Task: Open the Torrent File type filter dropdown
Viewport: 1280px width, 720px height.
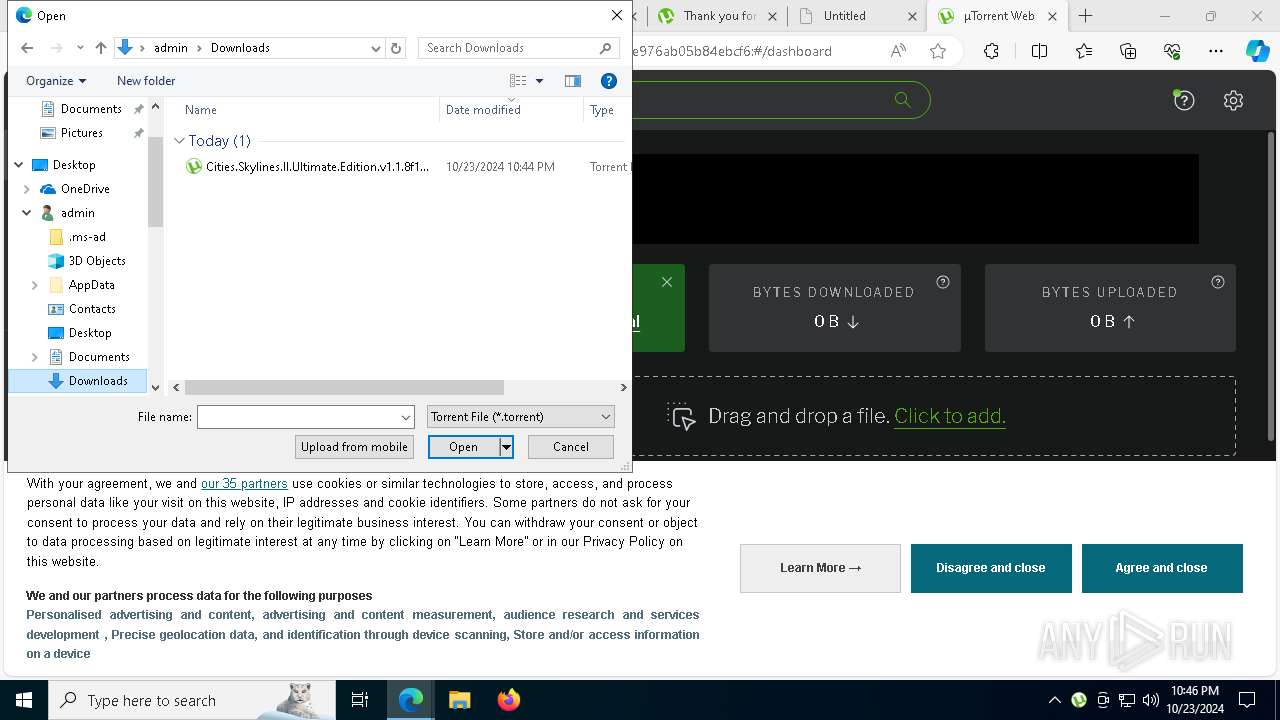Action: tap(521, 417)
